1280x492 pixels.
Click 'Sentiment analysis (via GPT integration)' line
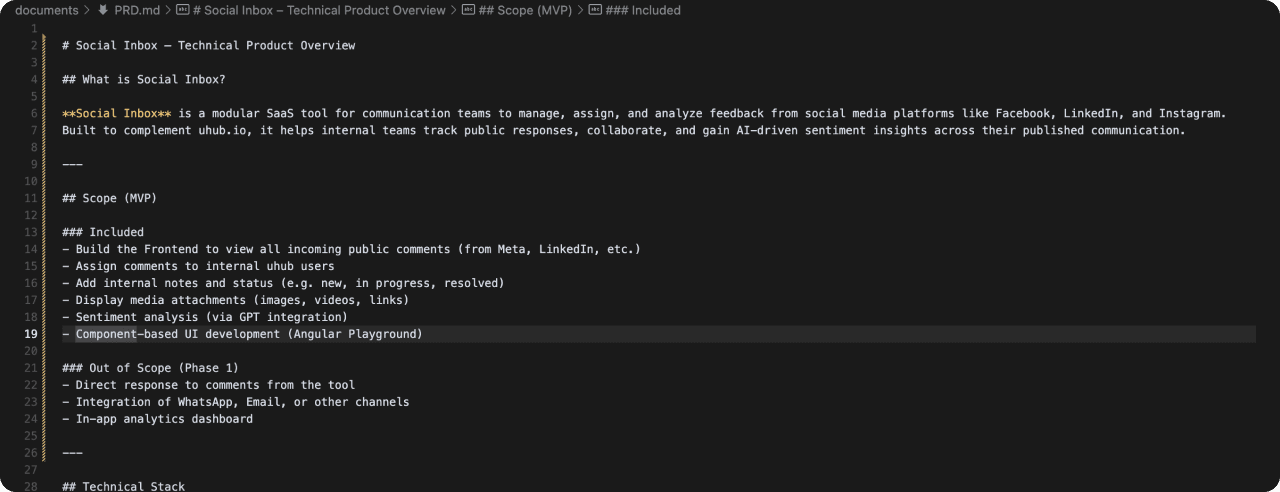coord(205,317)
